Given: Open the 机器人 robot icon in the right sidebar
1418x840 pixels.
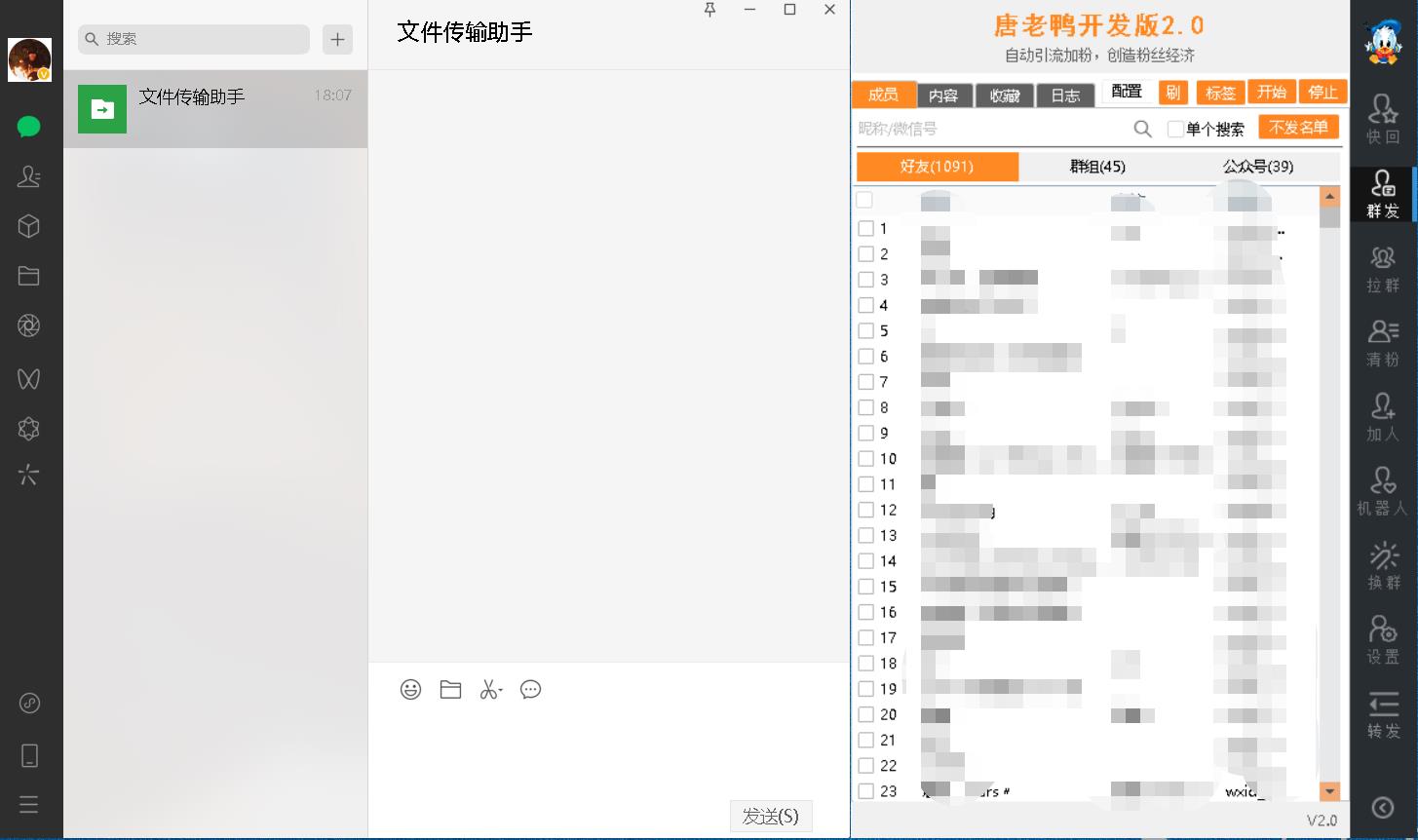Looking at the screenshot, I should tap(1383, 491).
